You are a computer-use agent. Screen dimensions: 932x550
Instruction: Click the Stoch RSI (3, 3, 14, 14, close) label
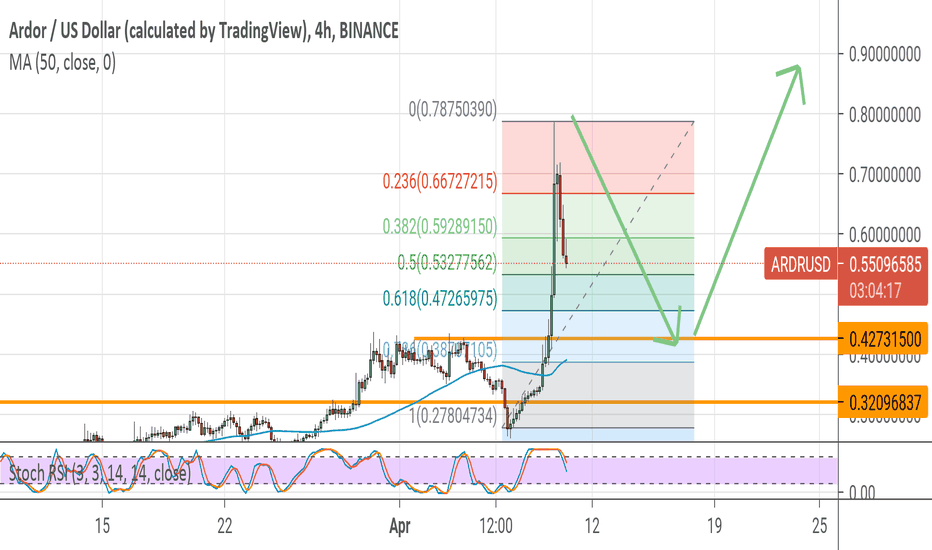click(x=100, y=473)
